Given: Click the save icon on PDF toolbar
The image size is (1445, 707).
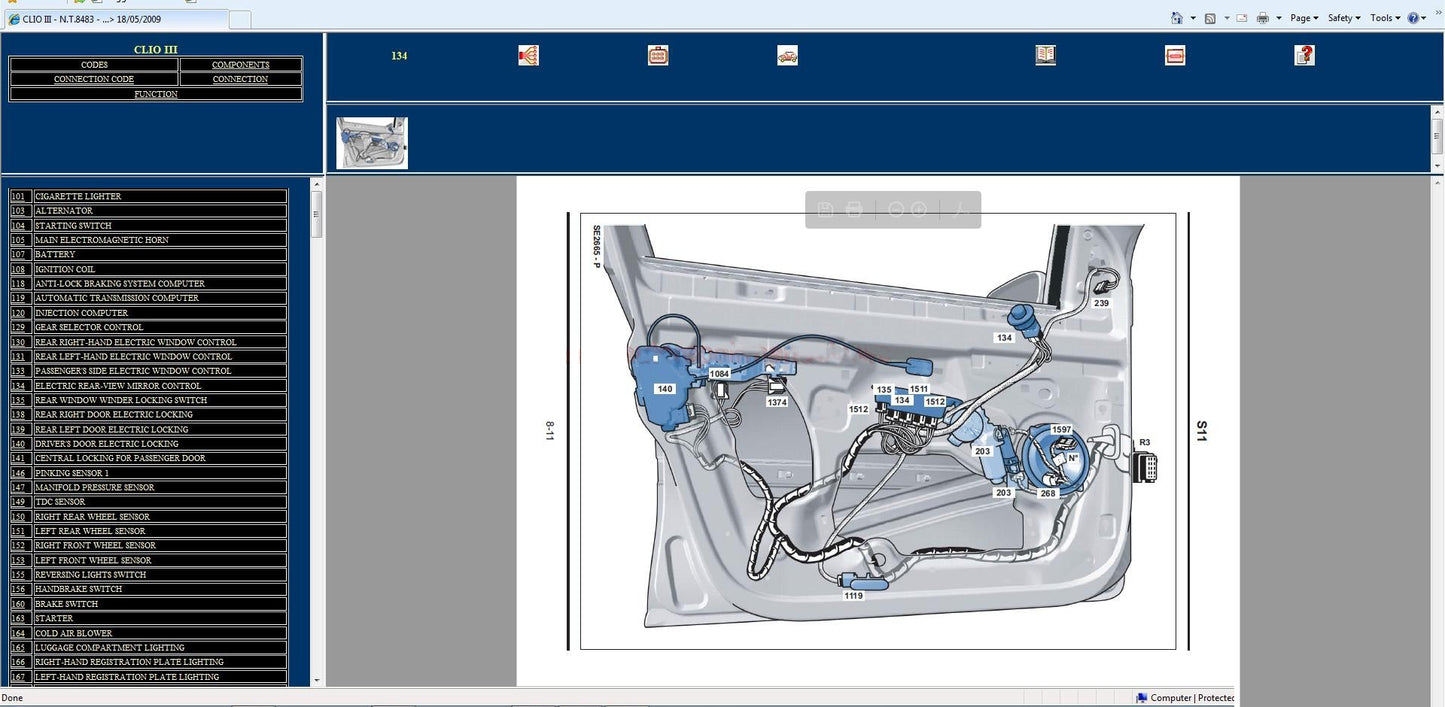Looking at the screenshot, I should click(x=825, y=210).
